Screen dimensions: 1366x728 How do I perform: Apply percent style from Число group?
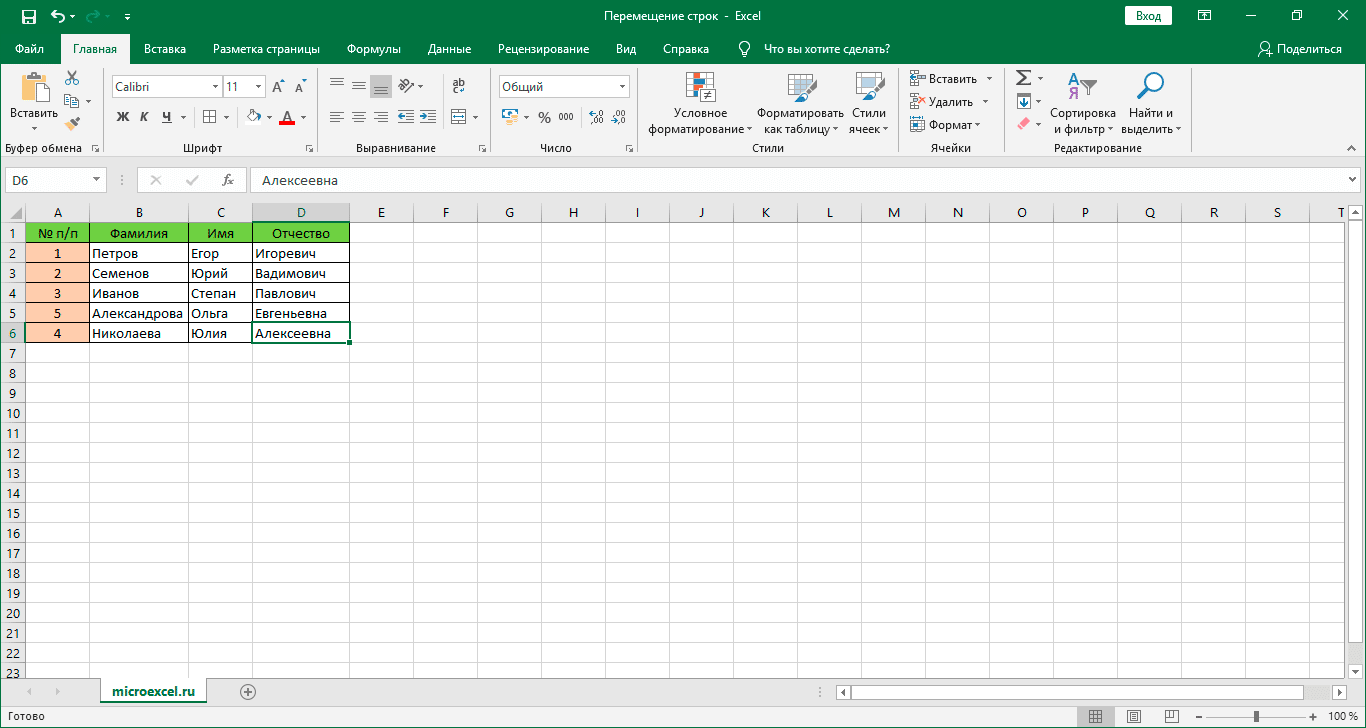pos(545,117)
